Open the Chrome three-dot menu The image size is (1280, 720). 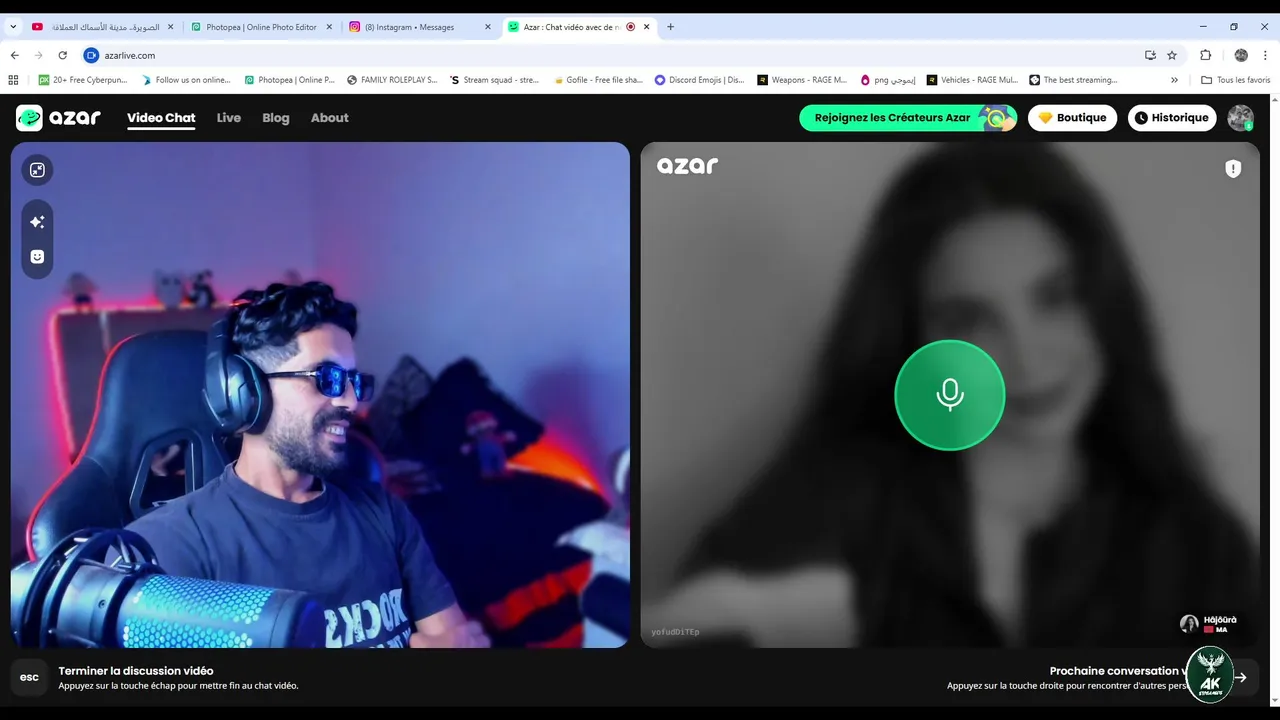[x=1266, y=55]
